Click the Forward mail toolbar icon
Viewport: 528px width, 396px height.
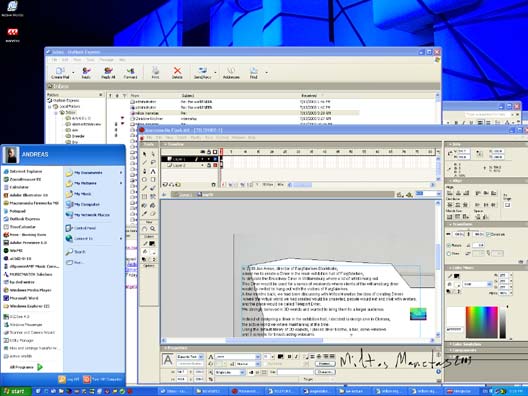[130, 73]
